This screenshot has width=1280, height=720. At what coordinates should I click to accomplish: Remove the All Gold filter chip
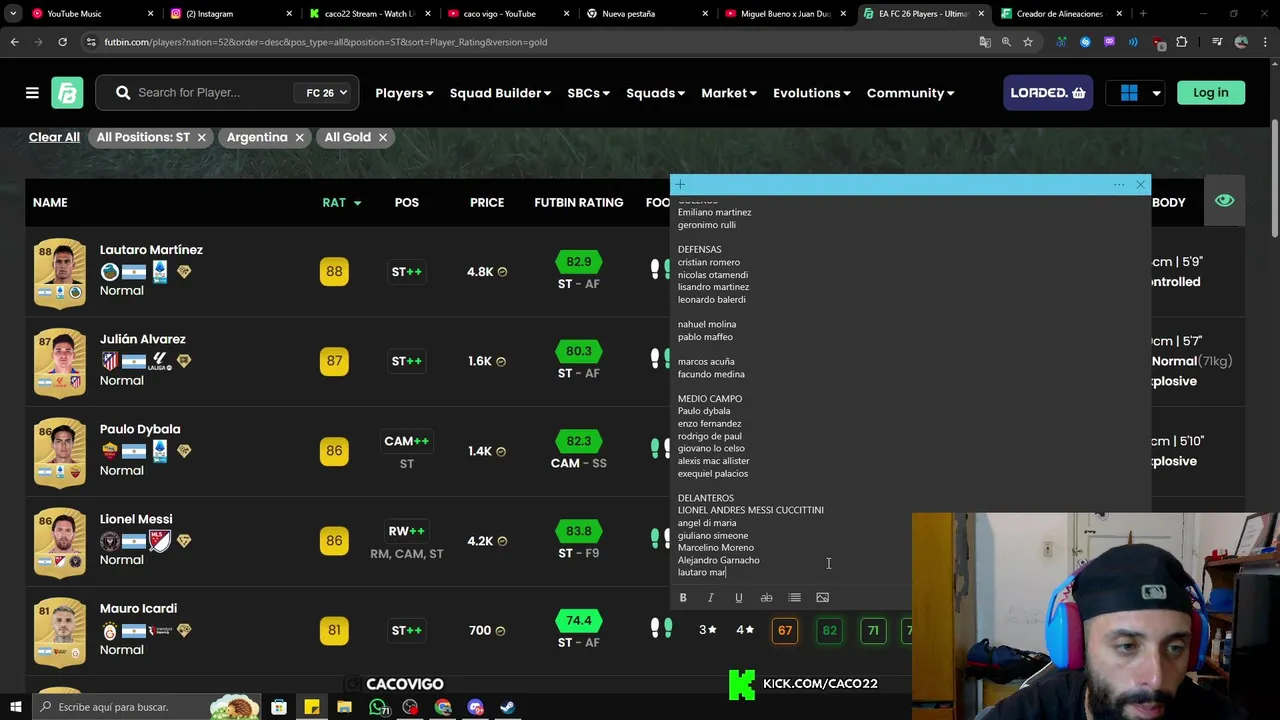[x=382, y=137]
